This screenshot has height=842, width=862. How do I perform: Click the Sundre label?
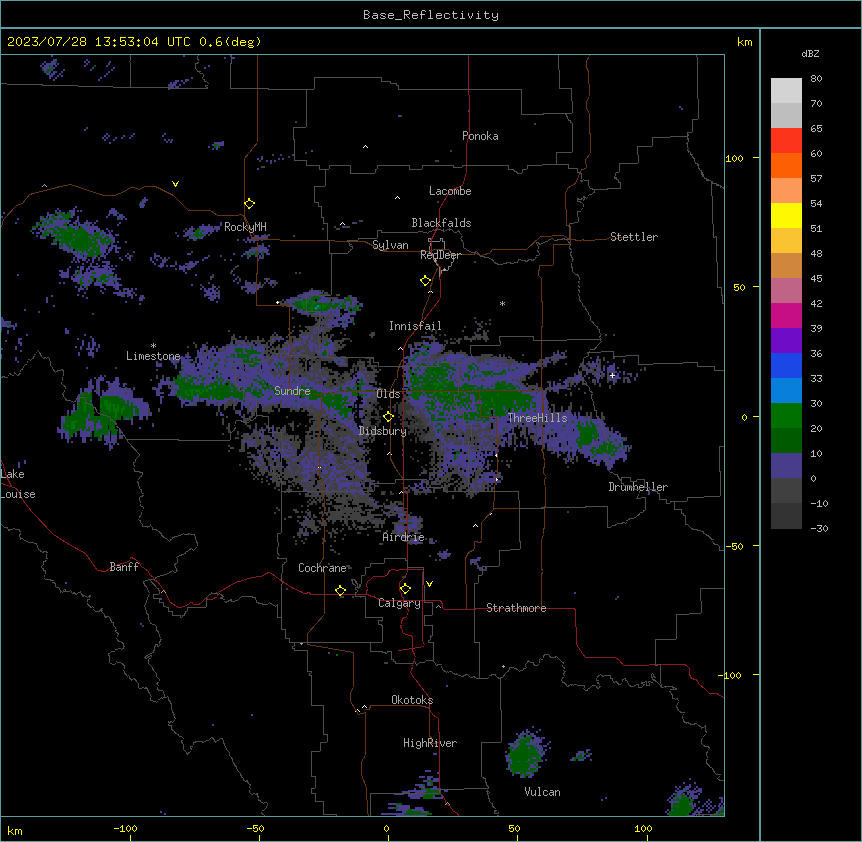click(x=292, y=391)
